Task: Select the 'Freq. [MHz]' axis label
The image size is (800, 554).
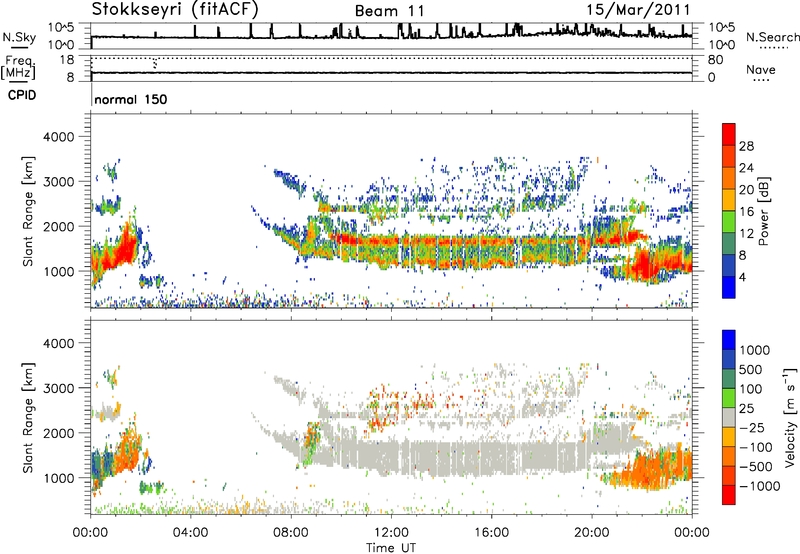Action: click(x=18, y=67)
